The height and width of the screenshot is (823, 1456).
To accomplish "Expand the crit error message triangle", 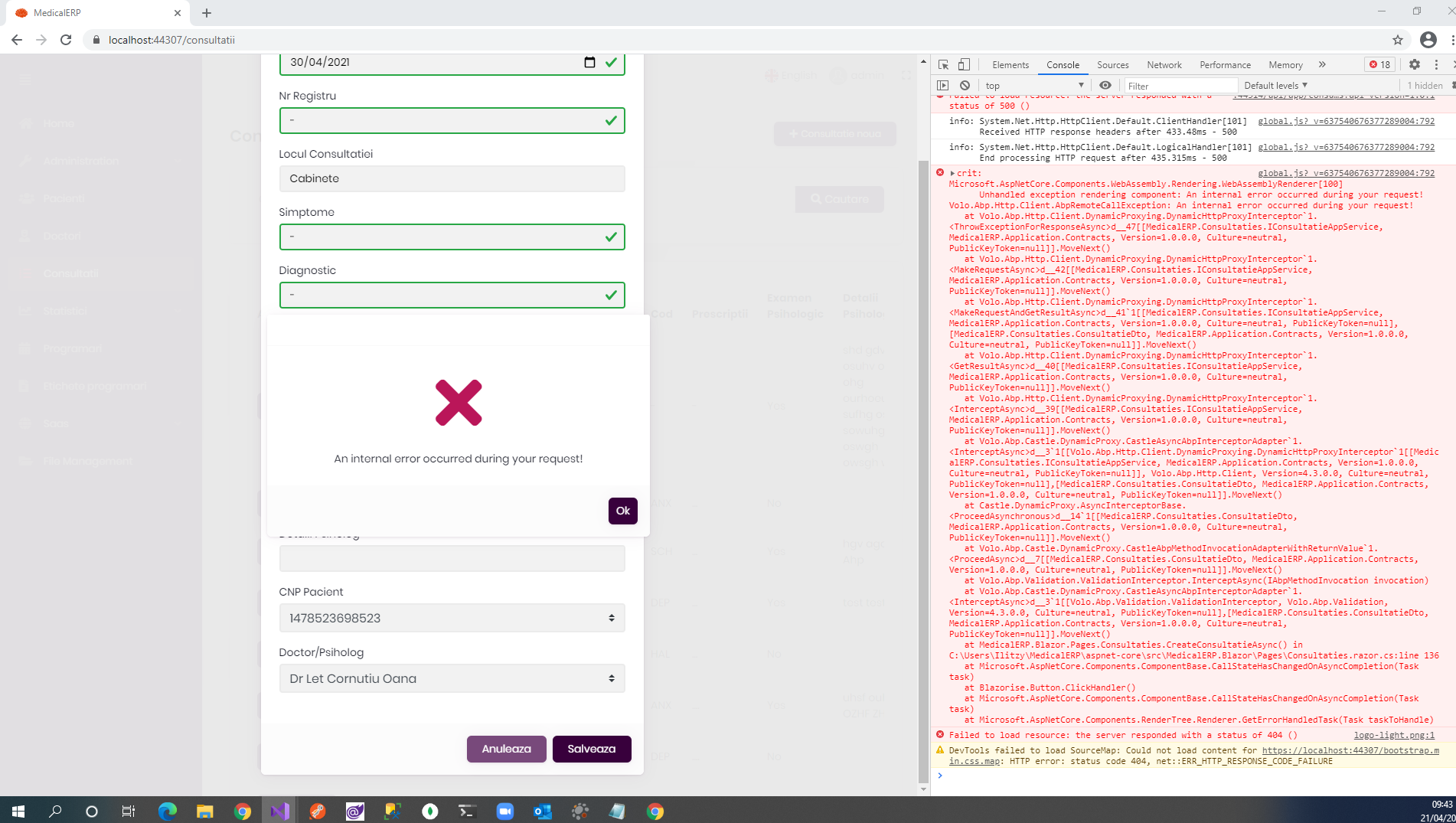I will coord(952,174).
